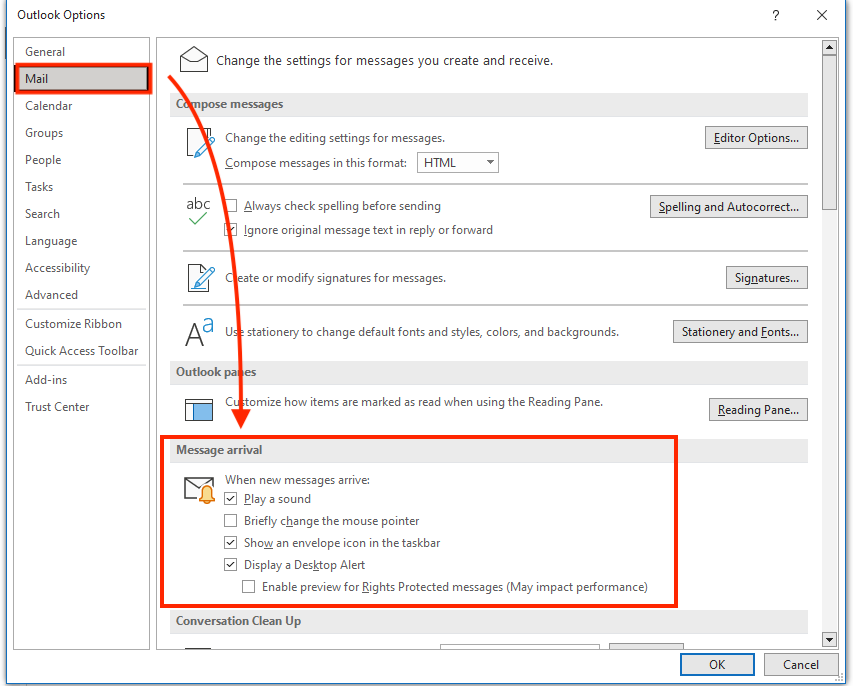
Task: Enable Always check spelling before sending
Action: [231, 206]
